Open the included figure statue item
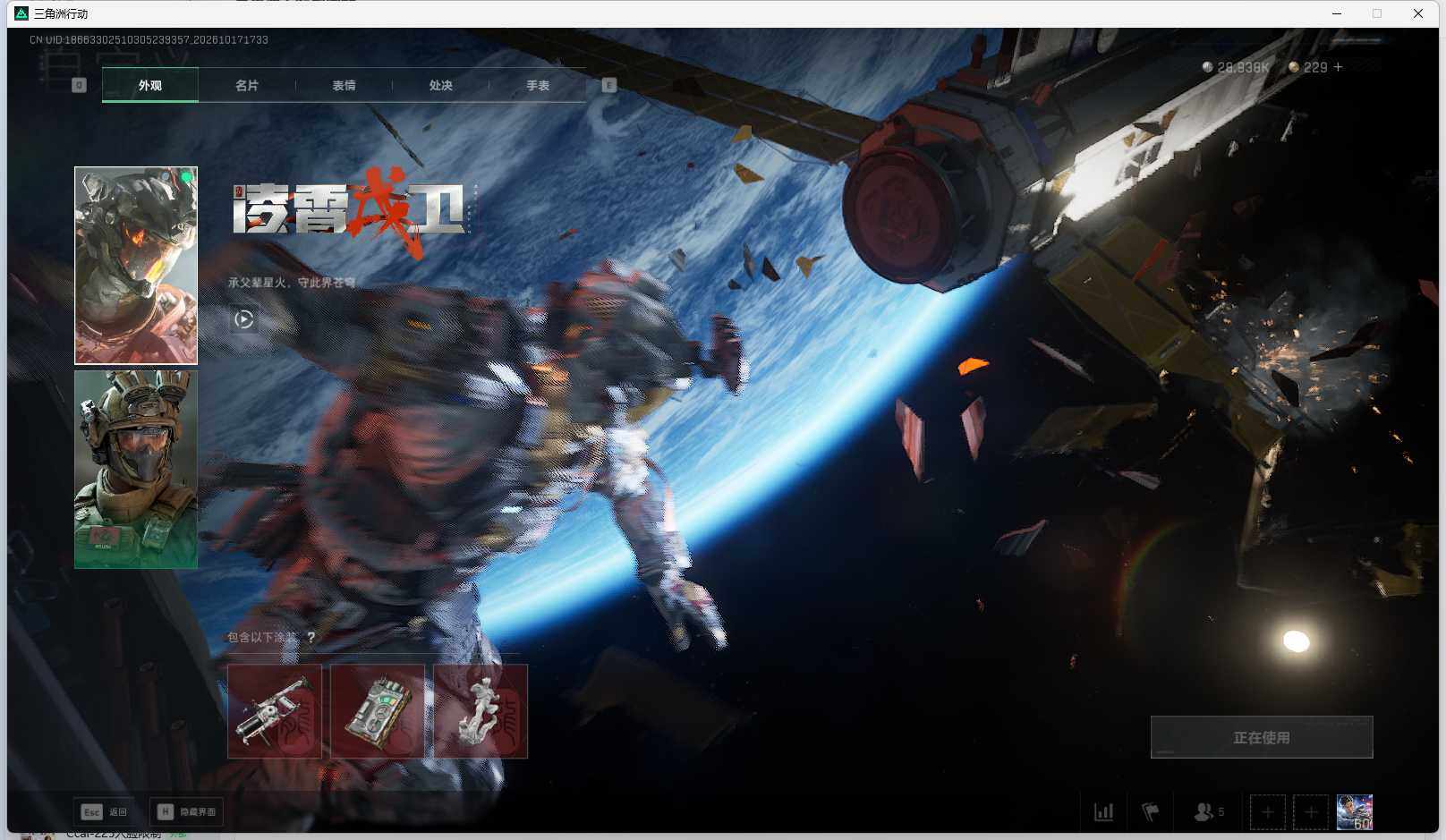The image size is (1446, 840). 481,711
